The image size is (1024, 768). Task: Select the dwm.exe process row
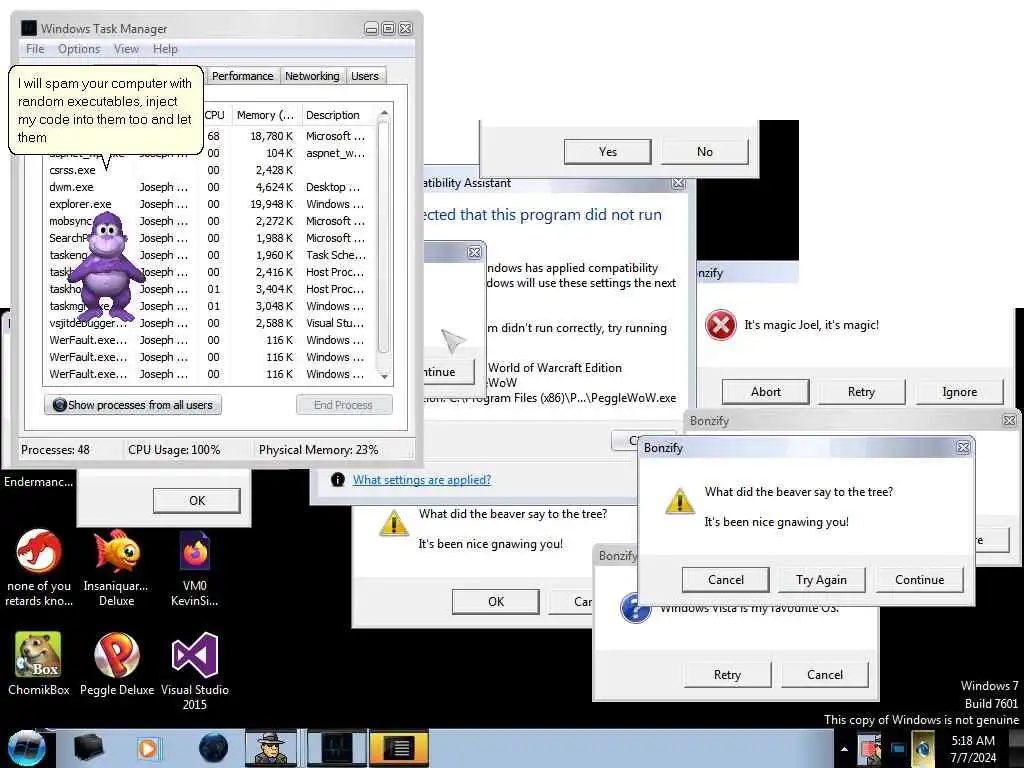[209, 187]
